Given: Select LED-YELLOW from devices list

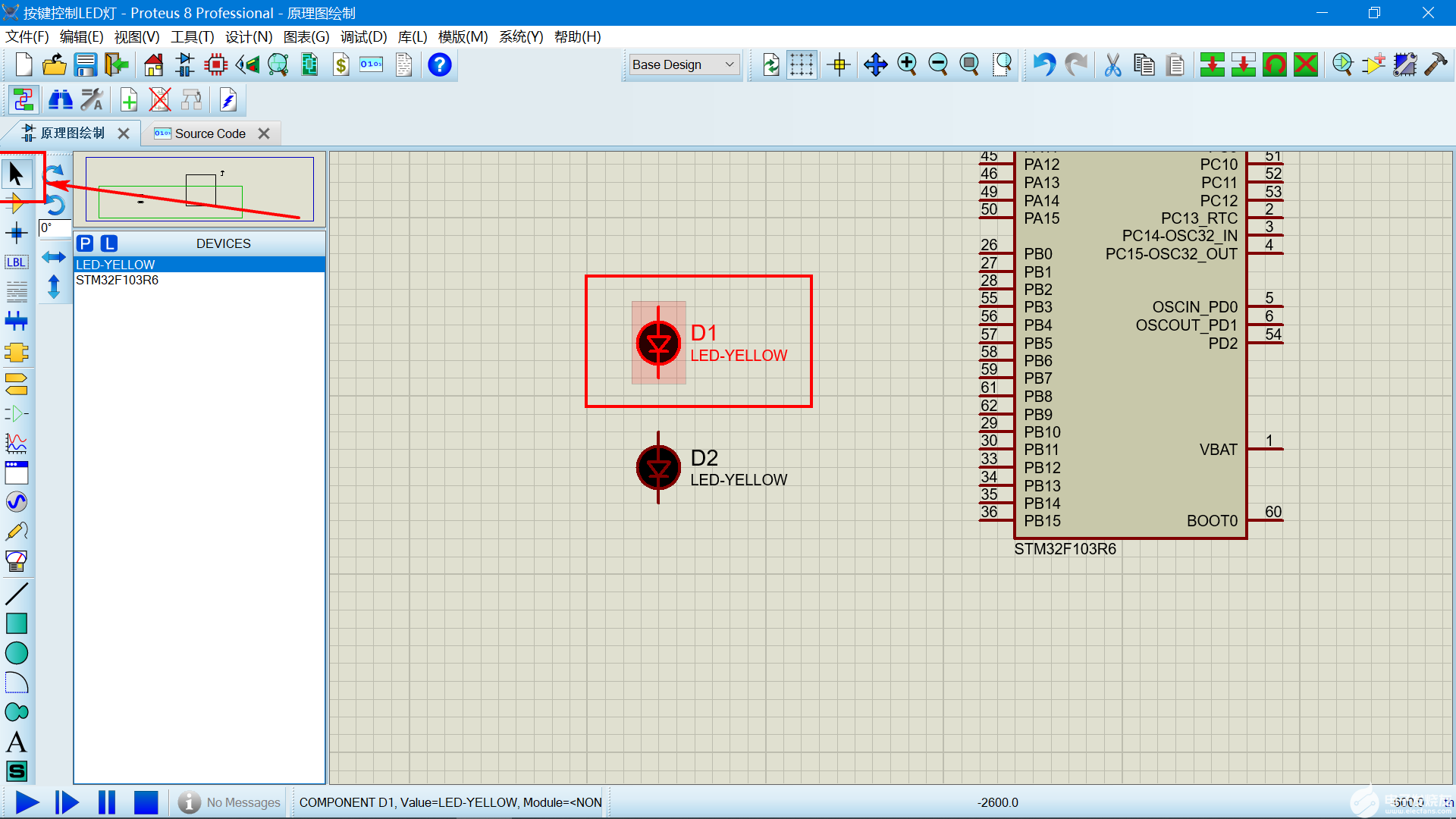Looking at the screenshot, I should (196, 264).
